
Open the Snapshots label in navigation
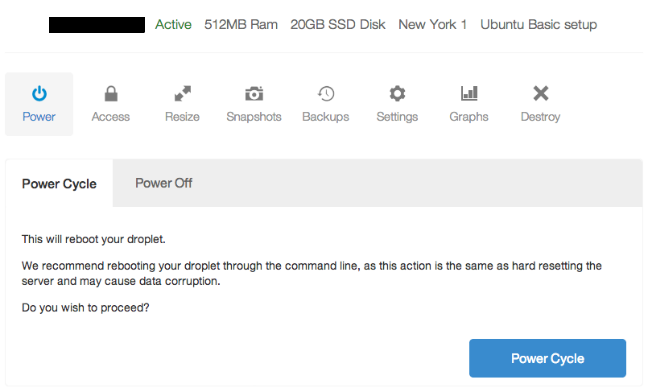pos(254,117)
